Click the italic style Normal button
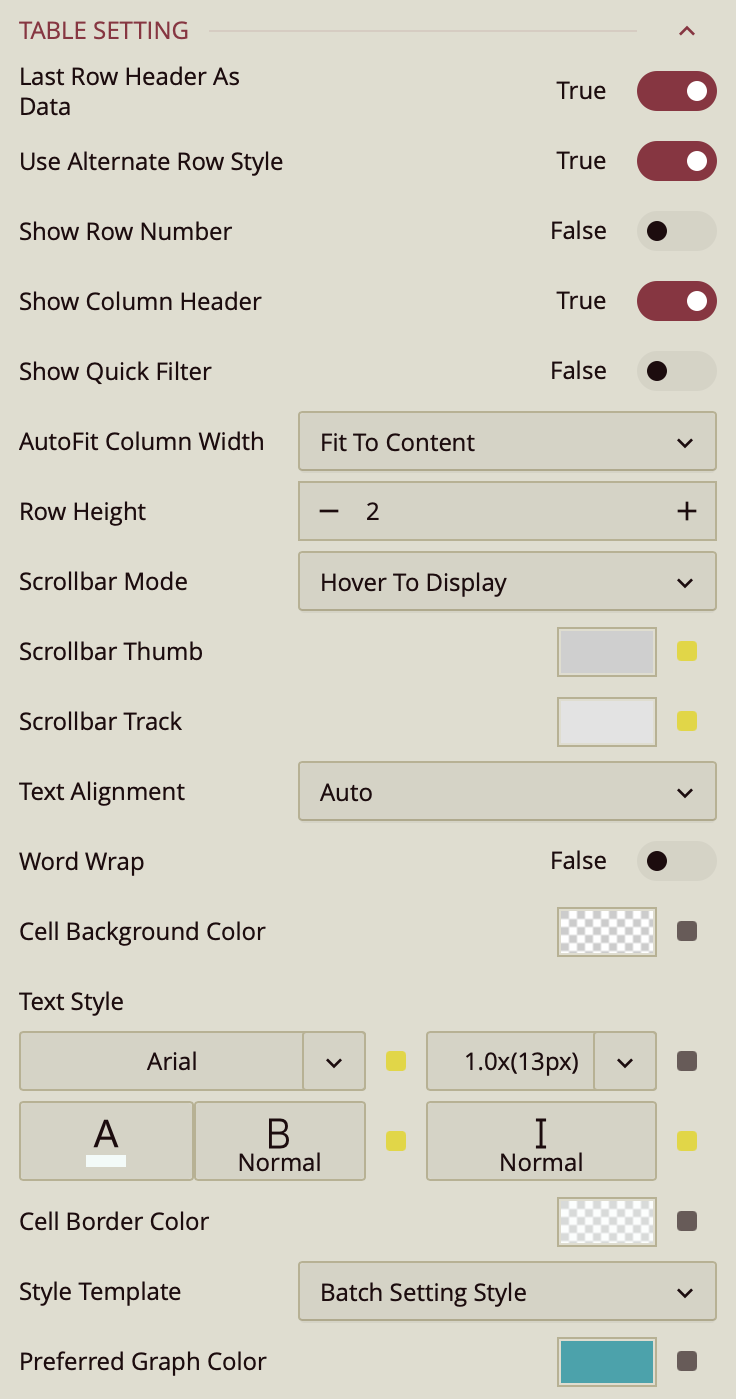 tap(541, 1141)
